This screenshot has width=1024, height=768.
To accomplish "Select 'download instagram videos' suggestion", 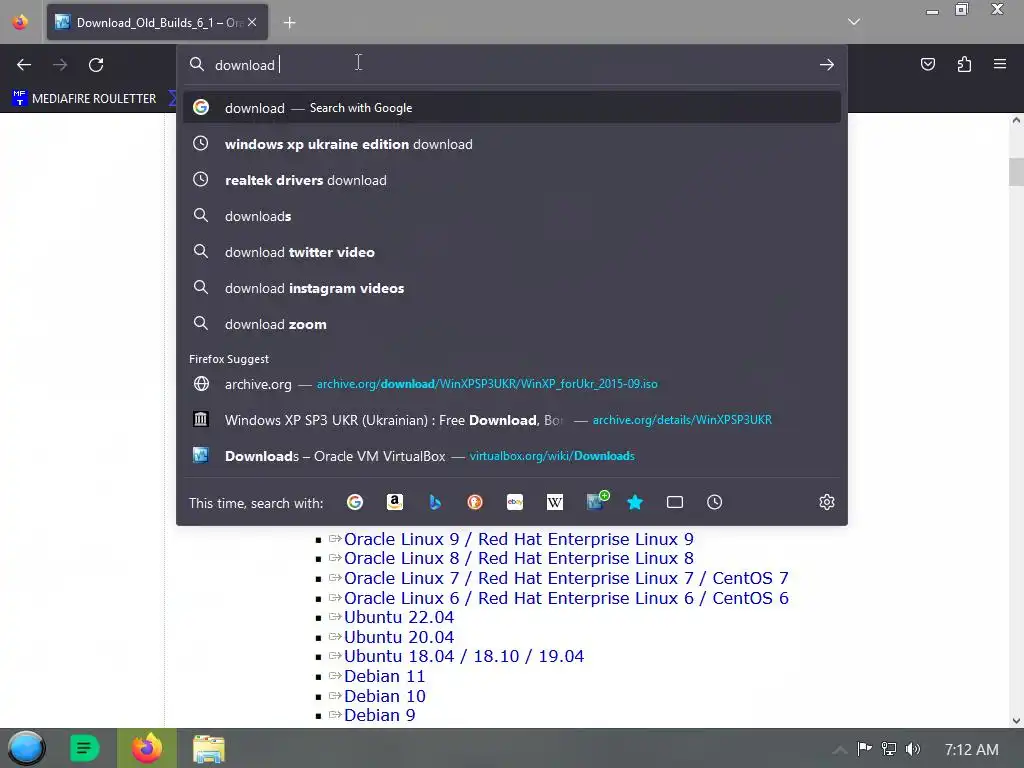I will 511,288.
